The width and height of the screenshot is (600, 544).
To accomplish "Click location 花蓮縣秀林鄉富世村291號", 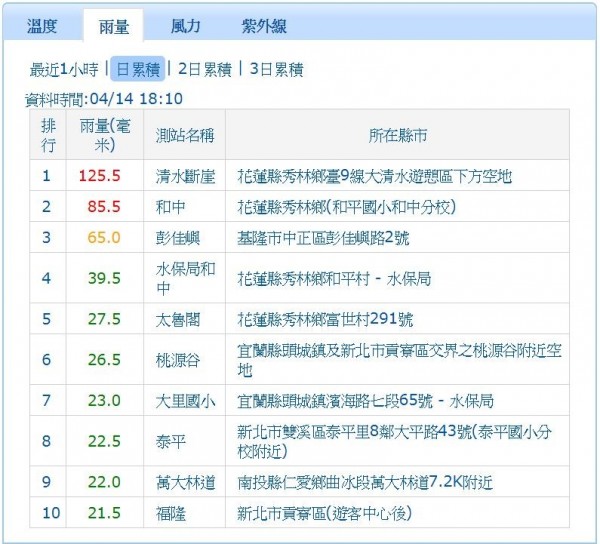I will tap(325, 319).
